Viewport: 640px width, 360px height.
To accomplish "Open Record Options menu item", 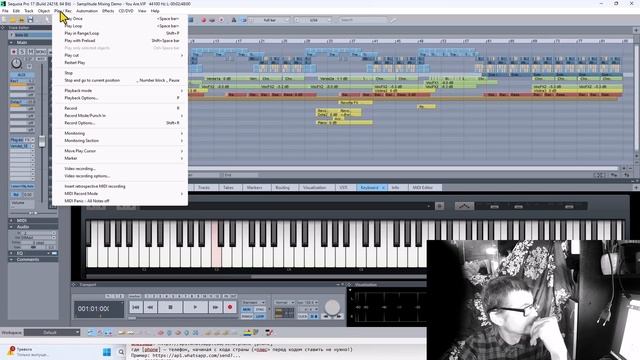I will point(120,123).
